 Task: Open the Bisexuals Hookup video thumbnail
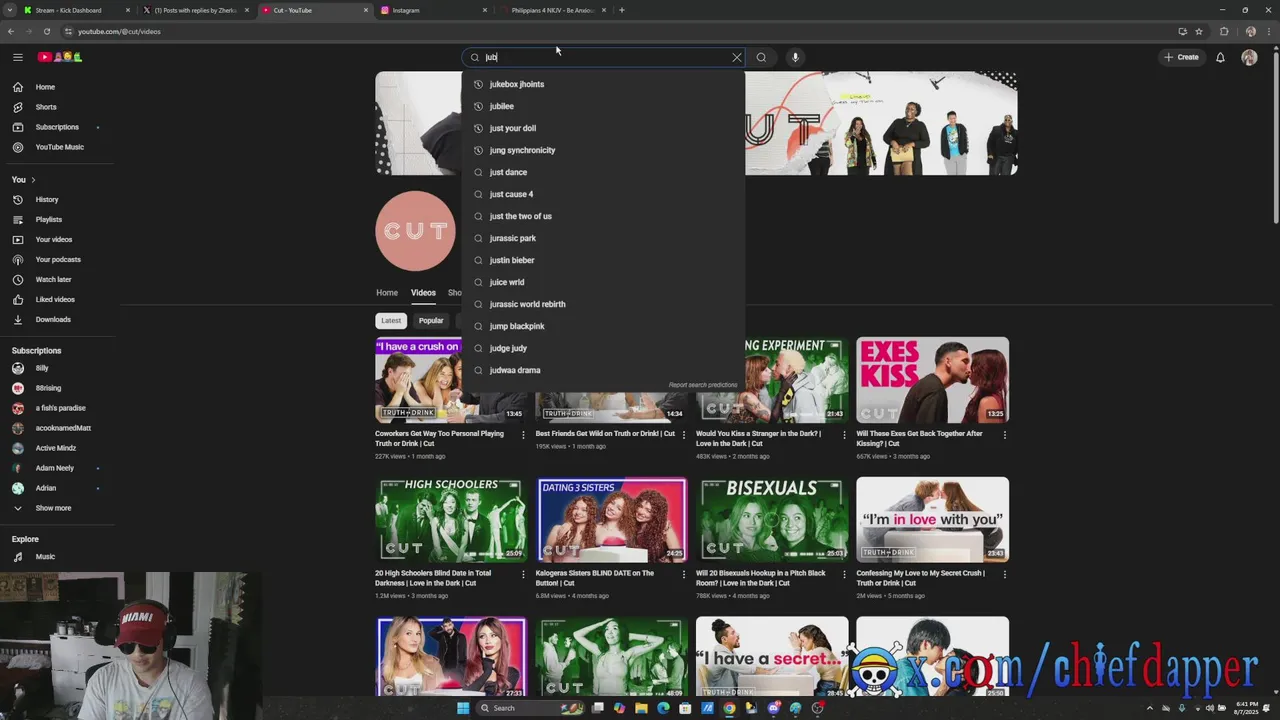click(772, 520)
